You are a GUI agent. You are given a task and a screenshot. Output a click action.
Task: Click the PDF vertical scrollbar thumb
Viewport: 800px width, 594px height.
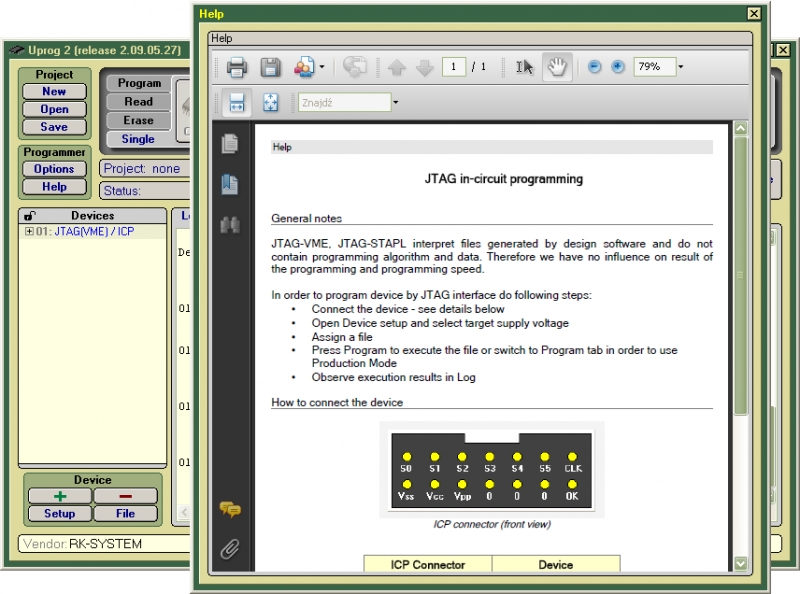pyautogui.click(x=740, y=276)
